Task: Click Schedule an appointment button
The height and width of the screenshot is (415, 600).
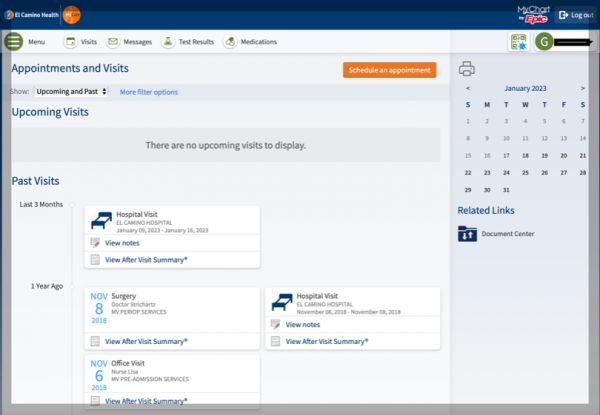Action: (390, 70)
